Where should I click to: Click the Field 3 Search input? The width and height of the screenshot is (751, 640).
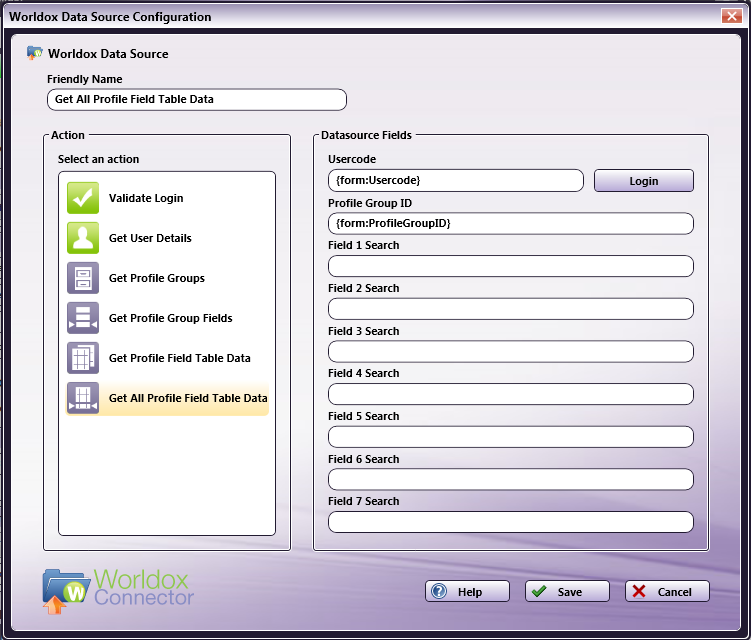[511, 352]
